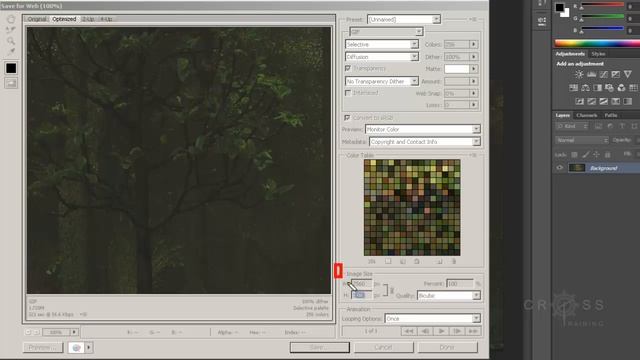Open the Quality Bicubic dropdown
This screenshot has height=360, width=640.
coord(449,296)
